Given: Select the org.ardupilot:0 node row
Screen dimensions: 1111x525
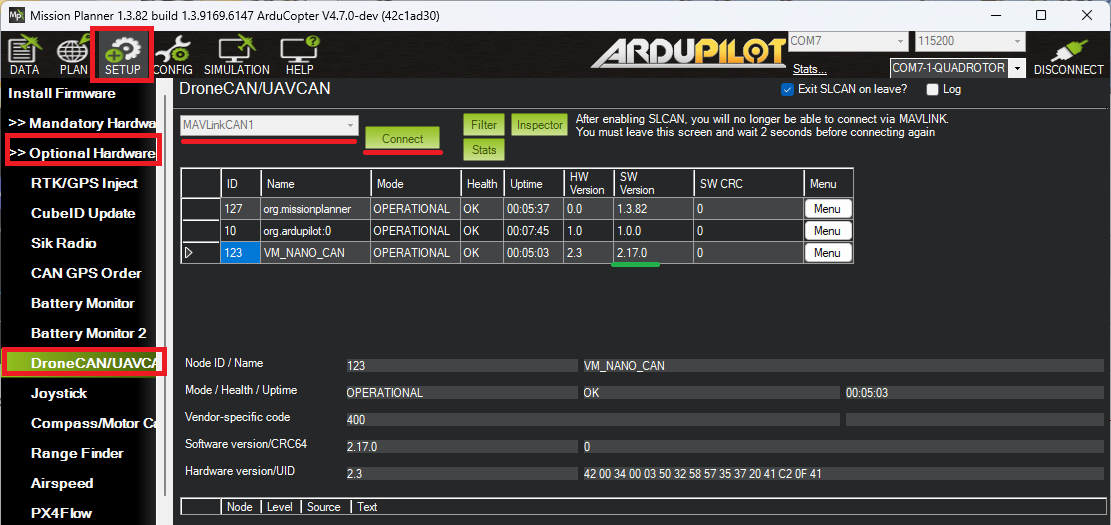Looking at the screenshot, I should pyautogui.click(x=315, y=231).
